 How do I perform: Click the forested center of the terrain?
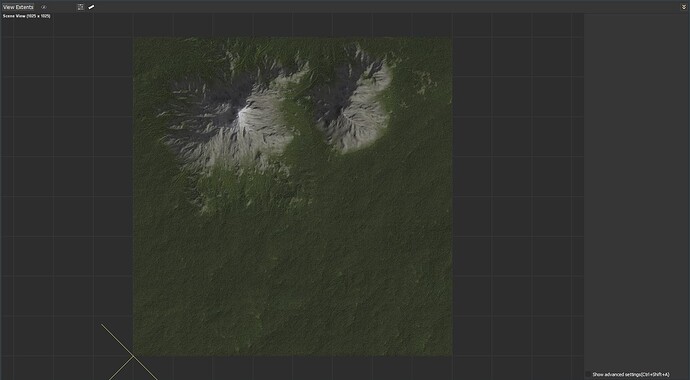pos(293,246)
